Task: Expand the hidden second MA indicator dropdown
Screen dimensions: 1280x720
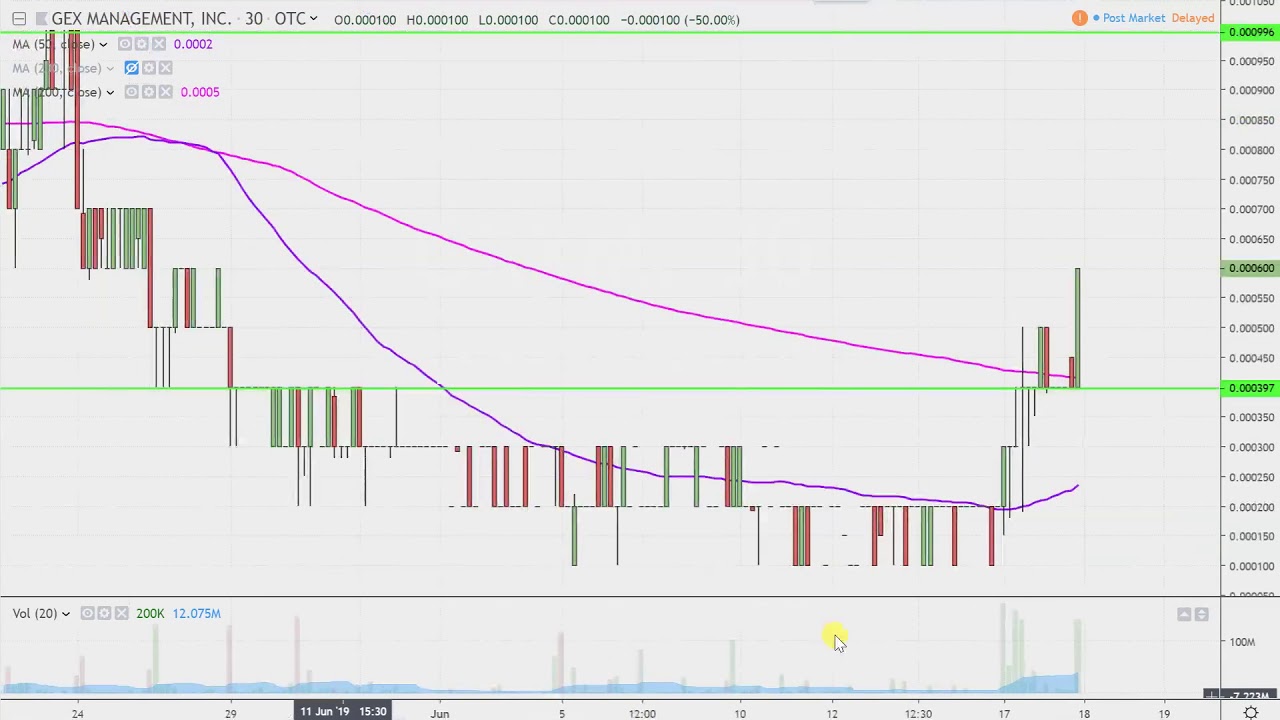Action: [109, 68]
